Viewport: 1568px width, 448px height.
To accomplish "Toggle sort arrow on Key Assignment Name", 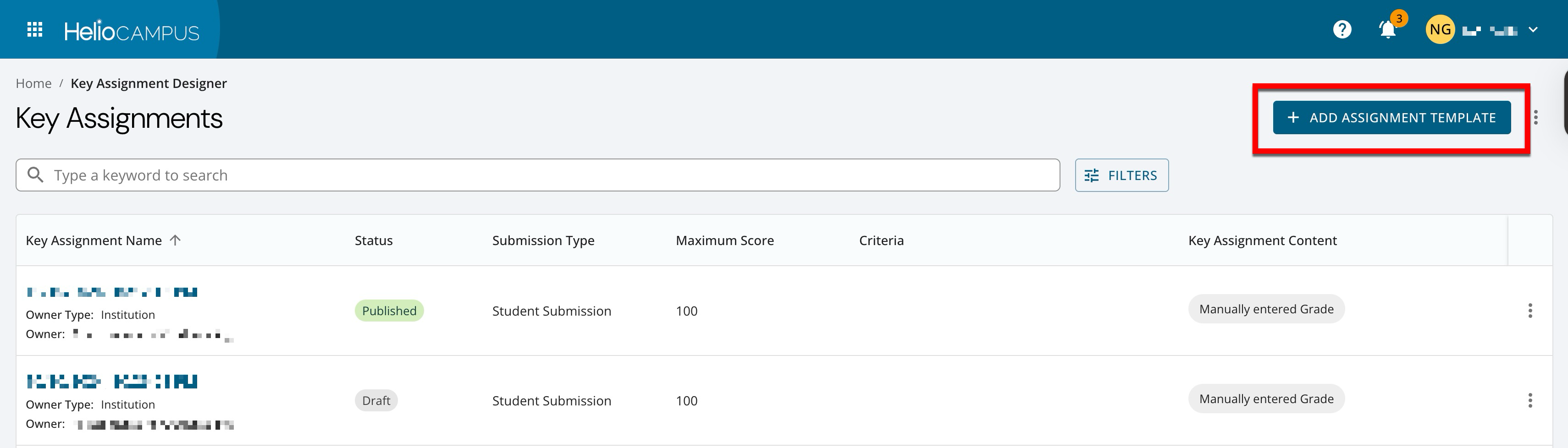I will click(x=175, y=240).
